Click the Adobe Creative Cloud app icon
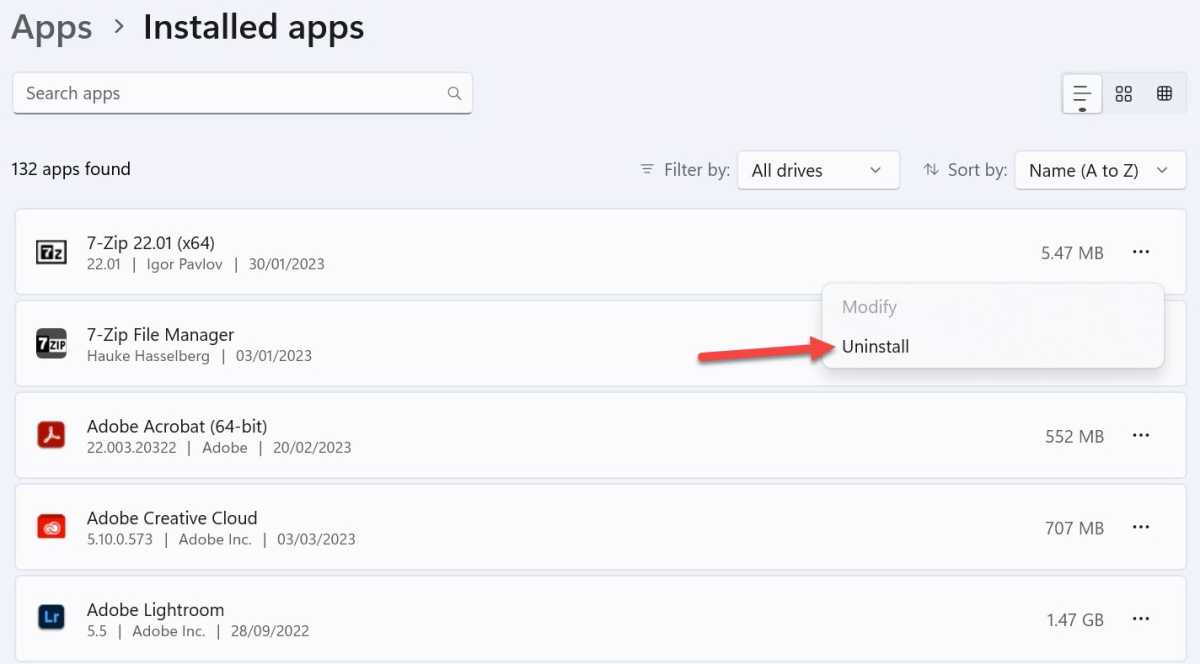 (x=51, y=527)
